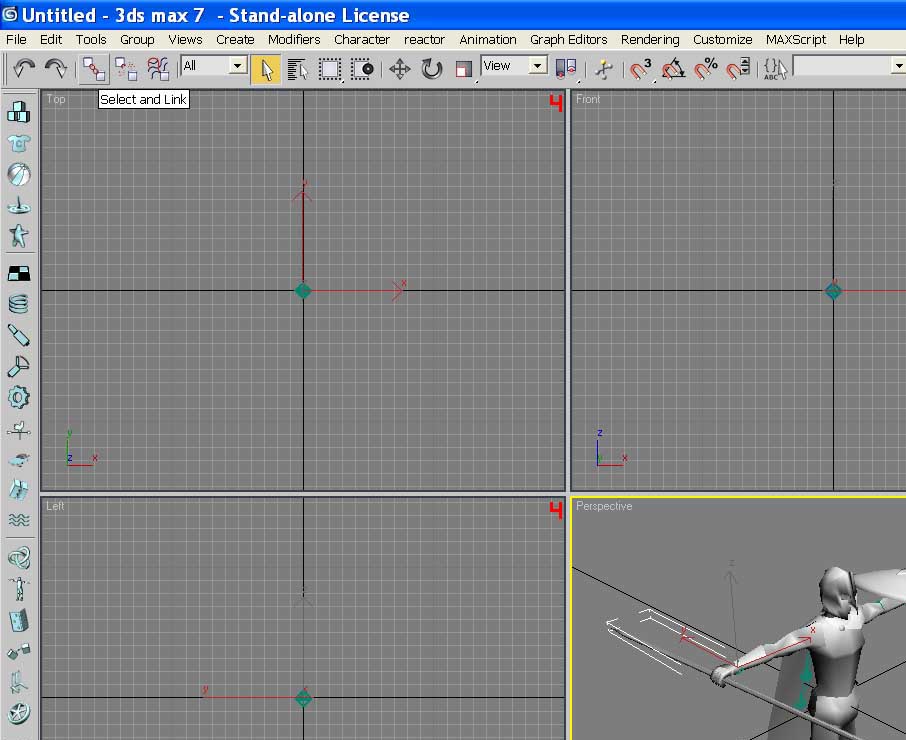Click the Redo arrow icon
Viewport: 906px width, 740px height.
click(x=55, y=69)
